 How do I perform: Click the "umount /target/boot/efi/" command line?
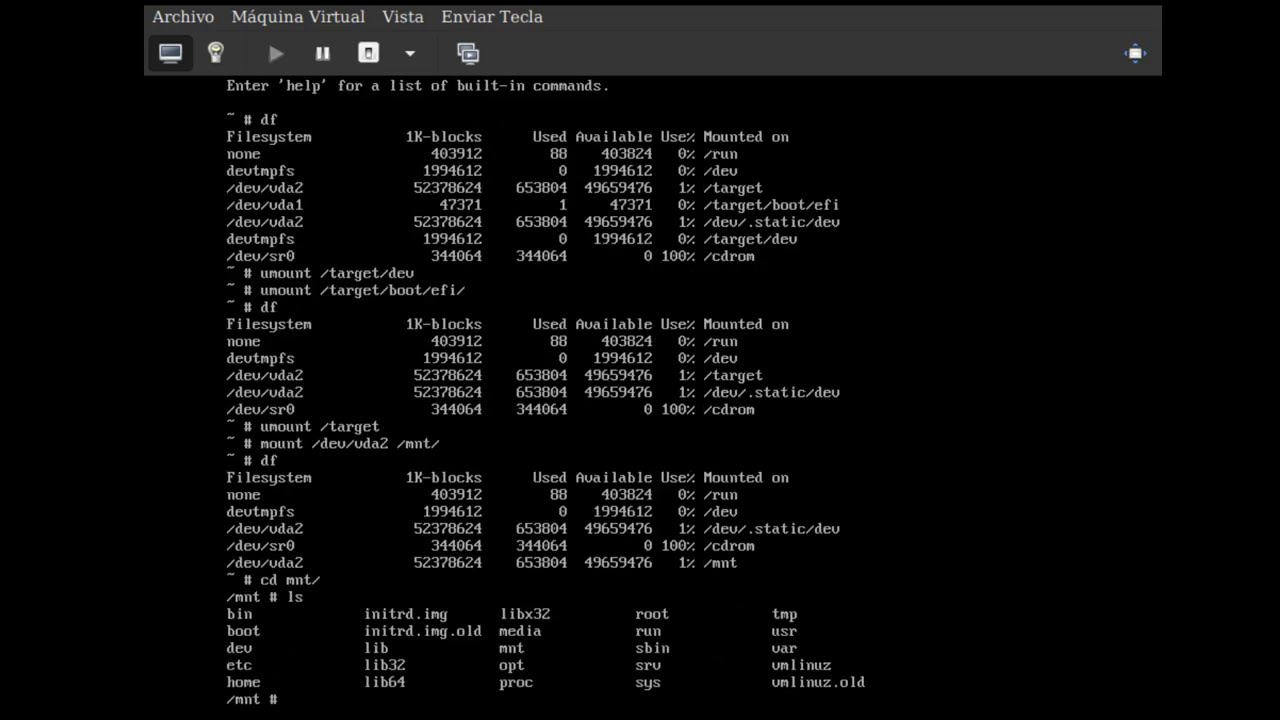tap(346, 290)
